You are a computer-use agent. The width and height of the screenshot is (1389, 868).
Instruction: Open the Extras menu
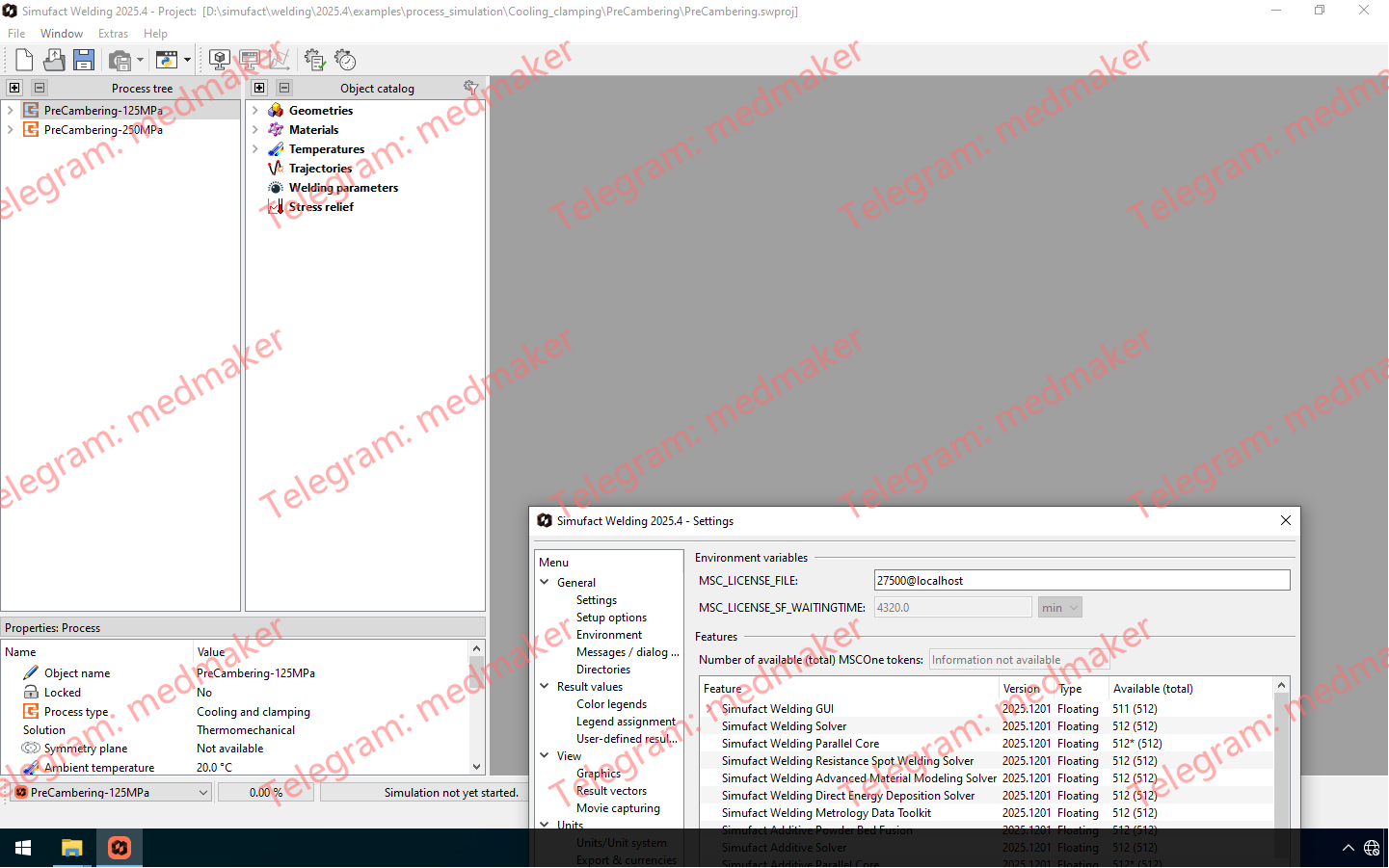pyautogui.click(x=113, y=34)
